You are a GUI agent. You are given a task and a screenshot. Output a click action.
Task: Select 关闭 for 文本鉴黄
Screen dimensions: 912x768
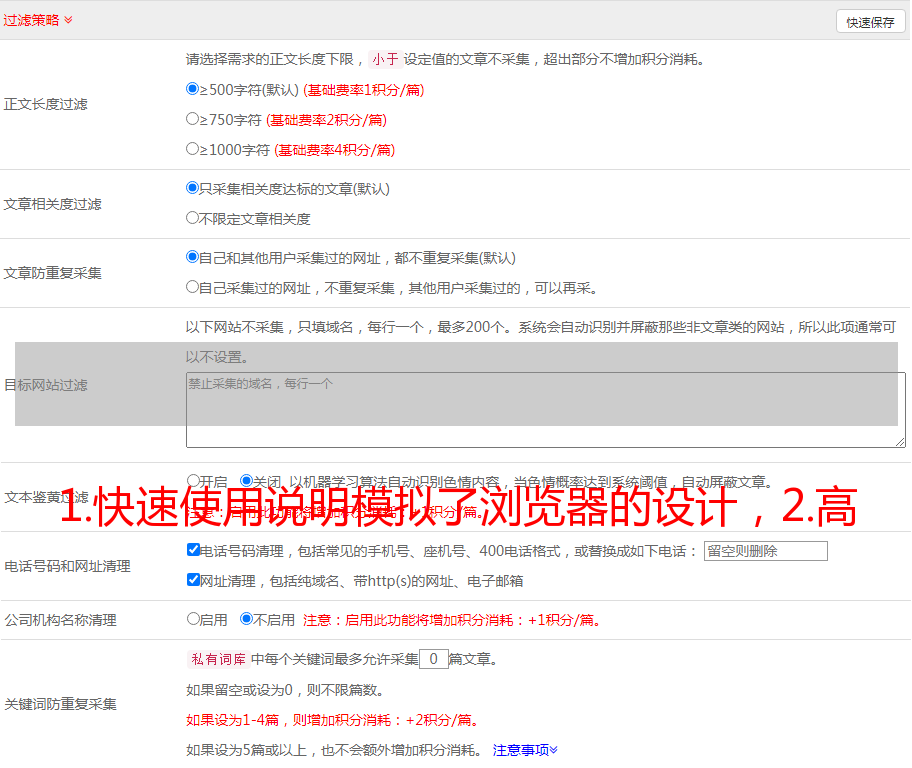coord(246,481)
